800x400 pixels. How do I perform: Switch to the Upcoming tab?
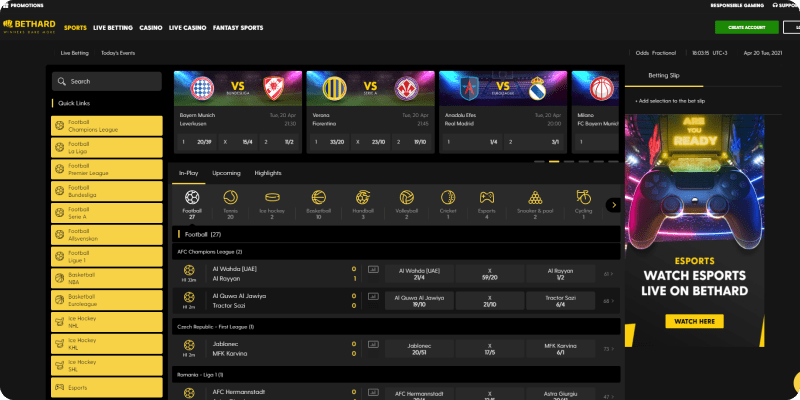(226, 173)
